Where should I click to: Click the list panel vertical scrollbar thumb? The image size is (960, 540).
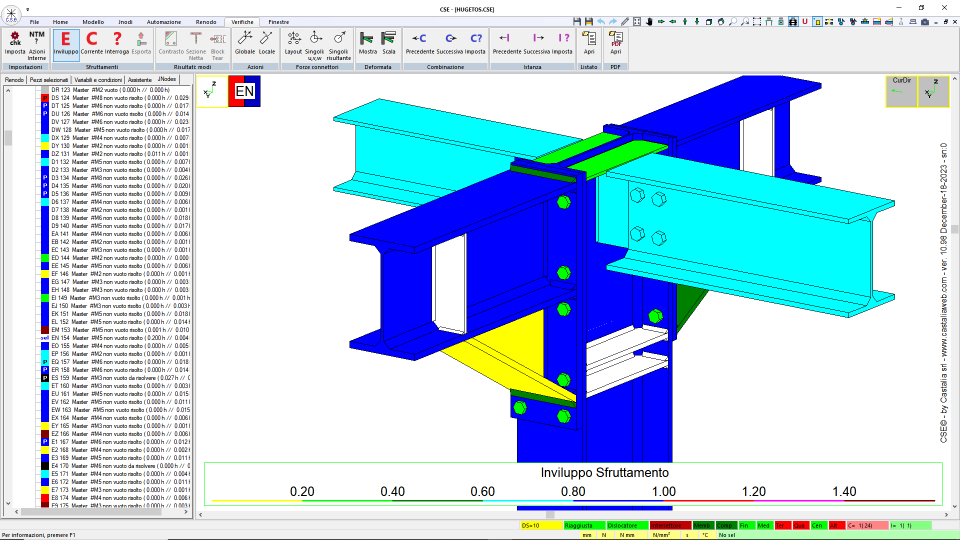[8, 138]
